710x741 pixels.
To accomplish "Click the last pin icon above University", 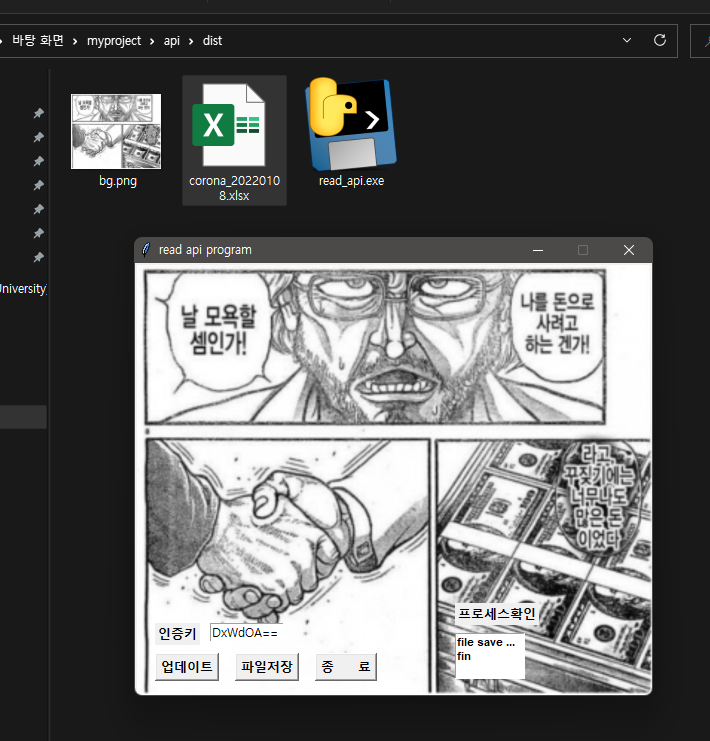I will (x=38, y=257).
